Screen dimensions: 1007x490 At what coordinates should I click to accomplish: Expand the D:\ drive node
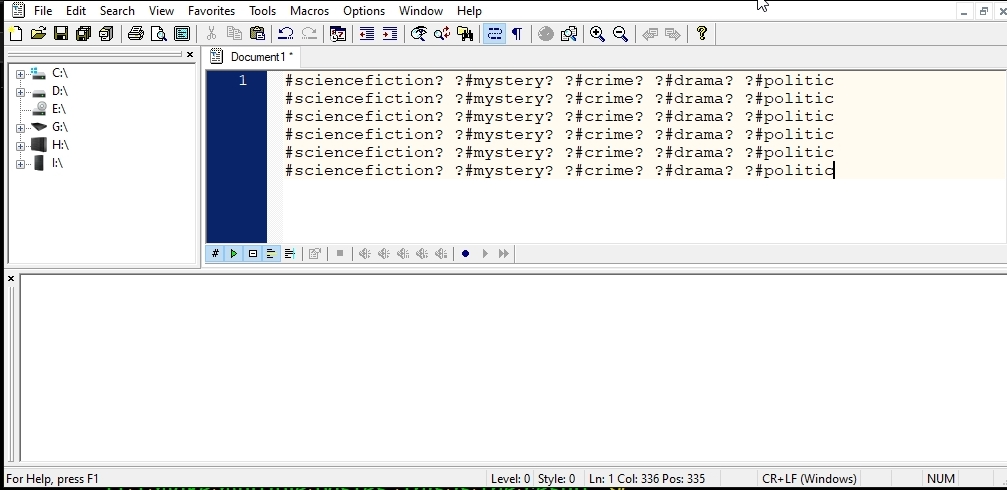[x=21, y=92]
